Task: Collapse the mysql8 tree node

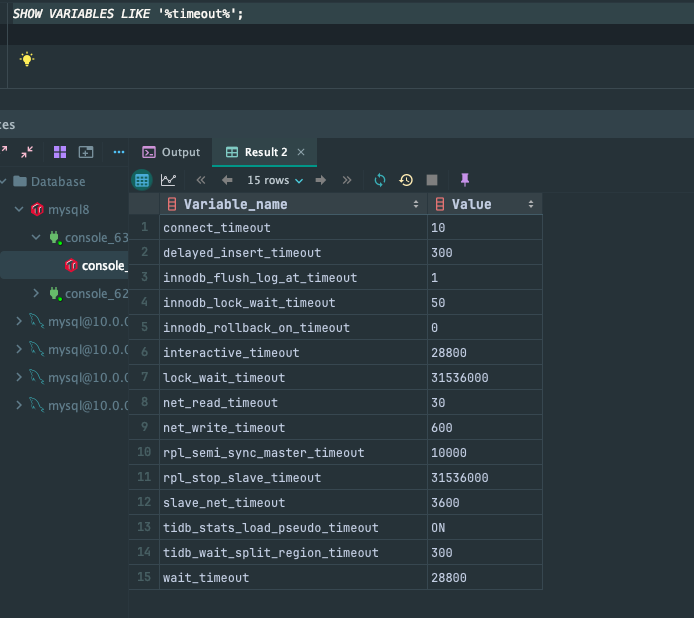Action: coord(18,209)
